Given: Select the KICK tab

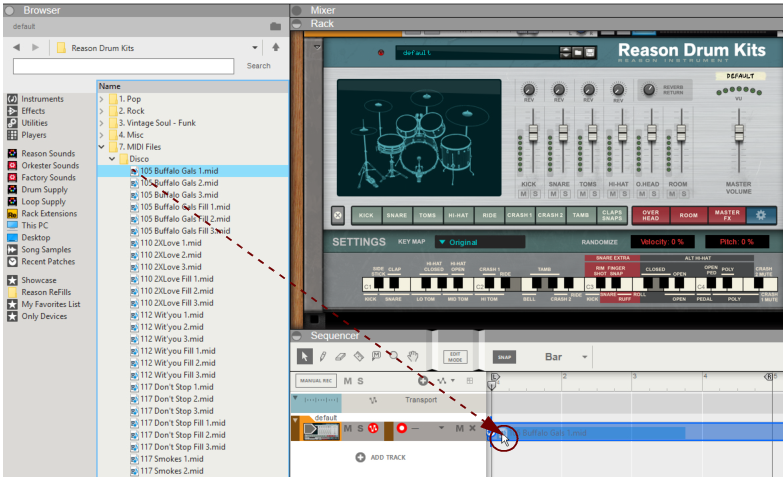Looking at the screenshot, I should click(366, 215).
